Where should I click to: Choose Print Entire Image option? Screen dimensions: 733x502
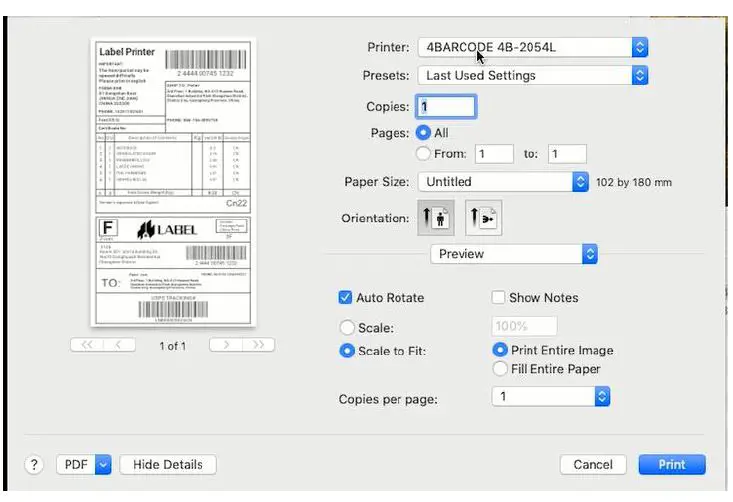pos(500,350)
